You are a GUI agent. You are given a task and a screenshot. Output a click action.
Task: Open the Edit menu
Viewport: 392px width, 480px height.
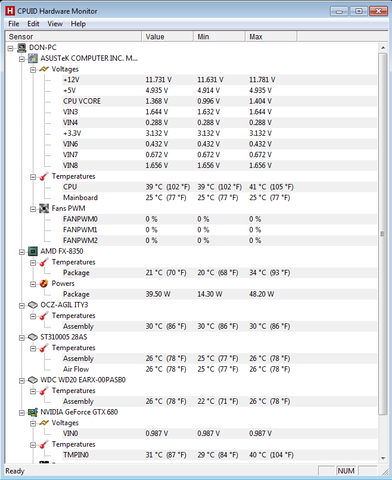pos(33,24)
